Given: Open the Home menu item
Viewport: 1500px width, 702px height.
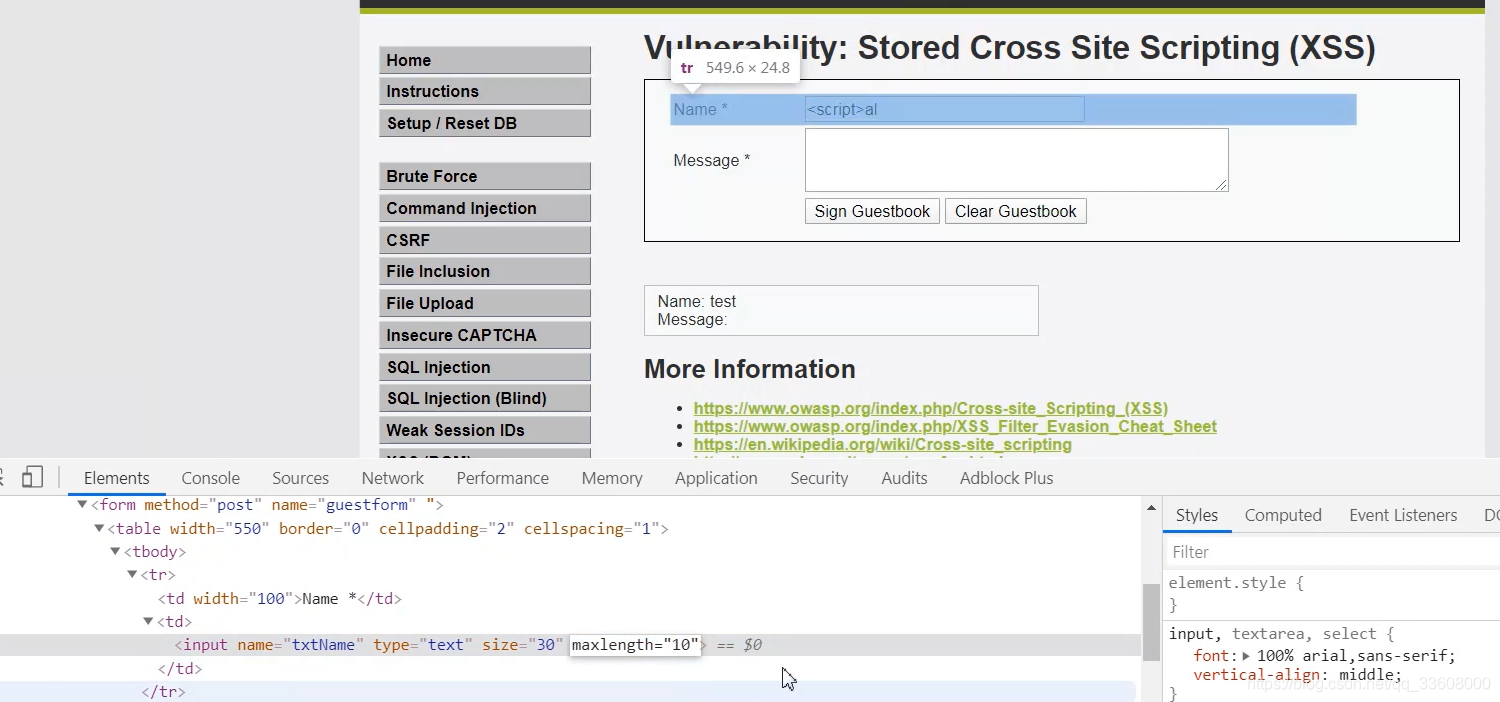Looking at the screenshot, I should pos(484,60).
